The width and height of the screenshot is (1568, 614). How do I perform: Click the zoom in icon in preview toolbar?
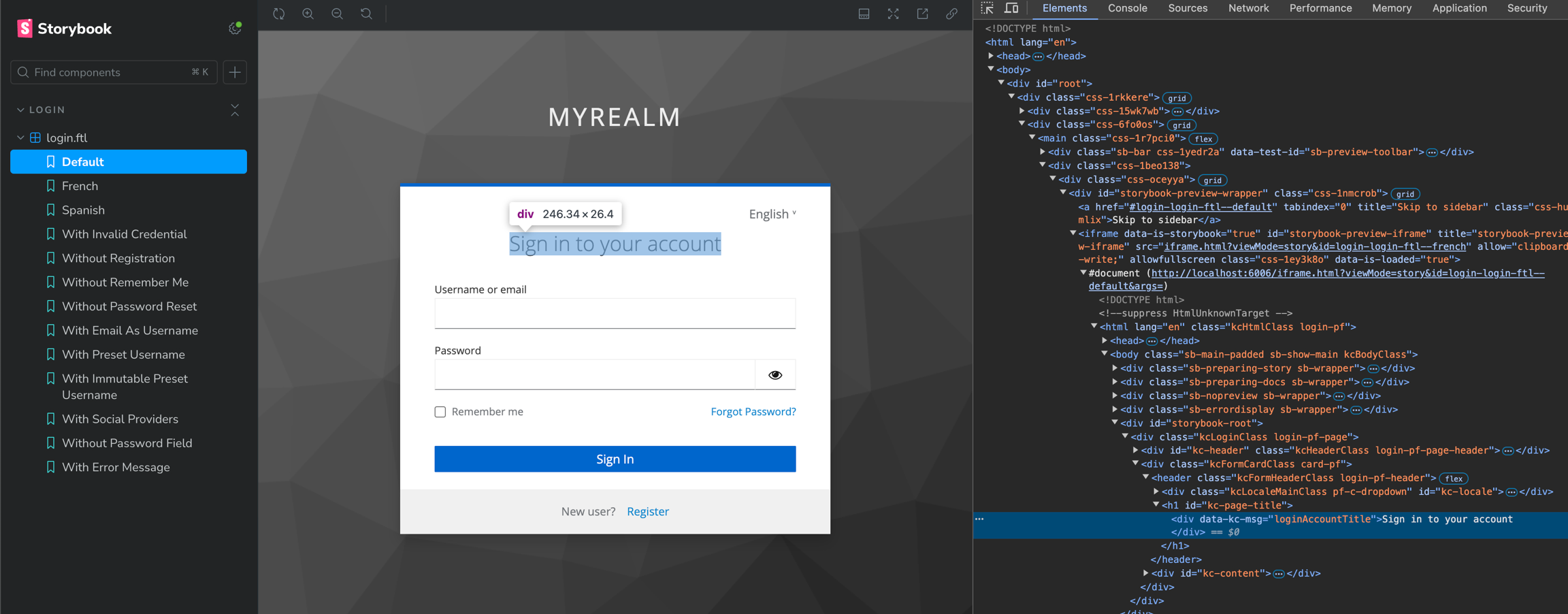308,14
